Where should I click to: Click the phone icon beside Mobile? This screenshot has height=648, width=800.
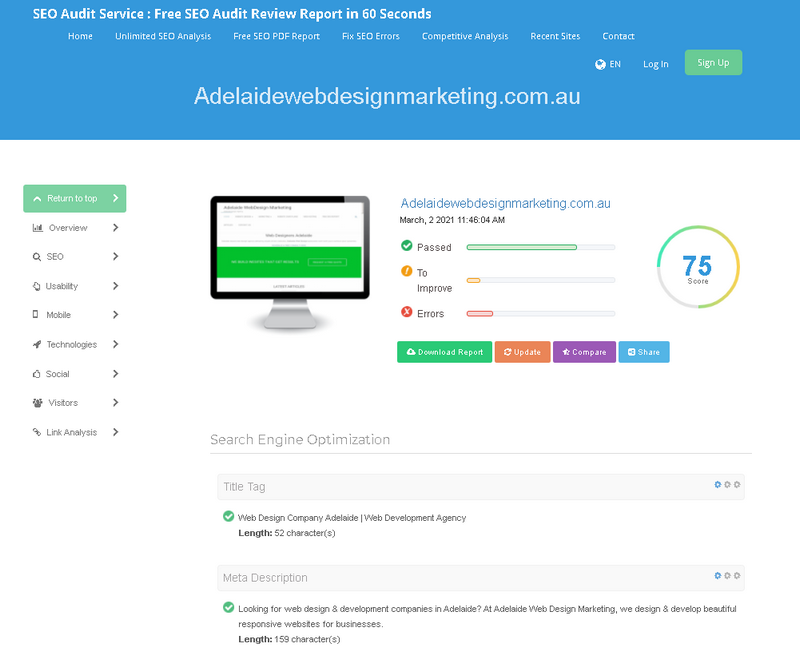pyautogui.click(x=35, y=314)
